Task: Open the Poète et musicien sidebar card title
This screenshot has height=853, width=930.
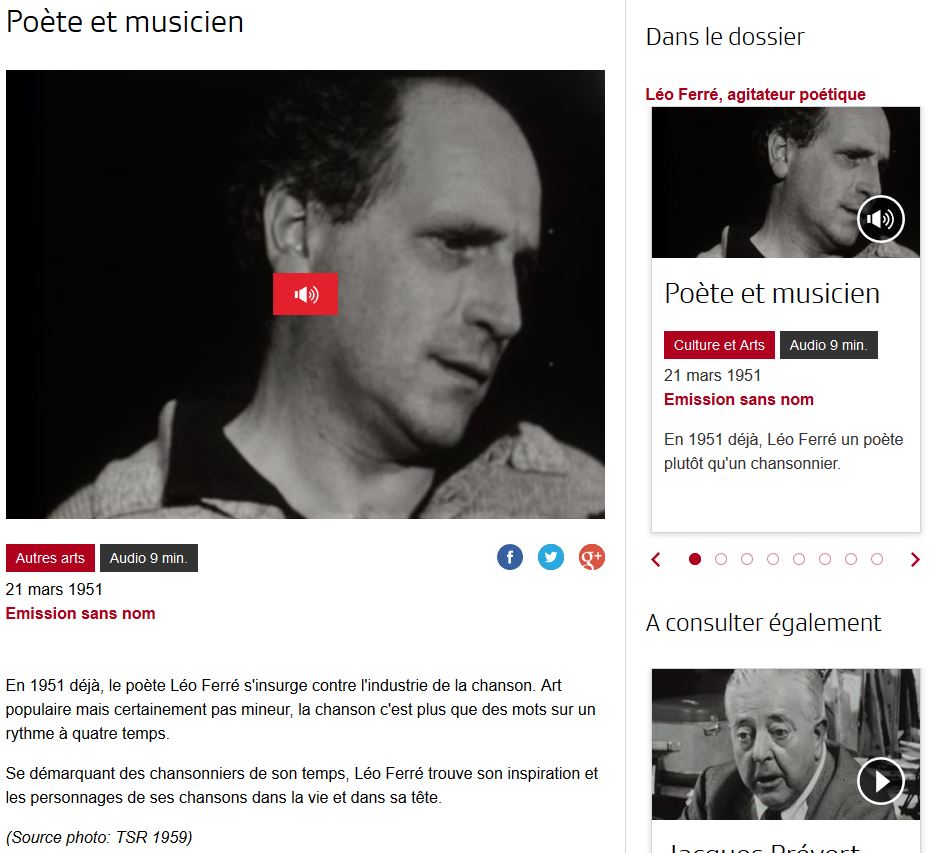Action: [772, 293]
